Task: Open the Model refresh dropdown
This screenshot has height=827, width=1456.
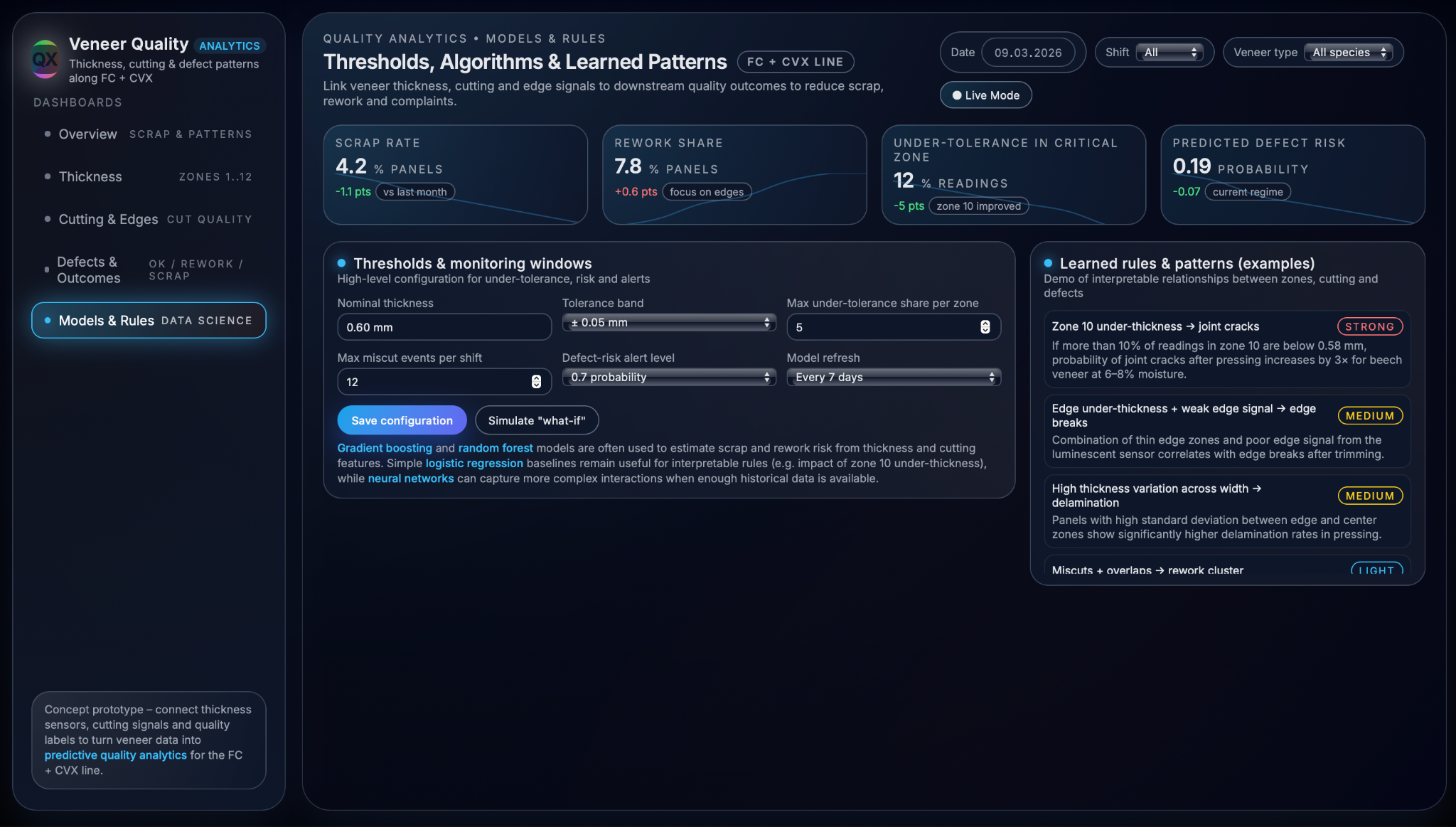Action: [x=893, y=378]
